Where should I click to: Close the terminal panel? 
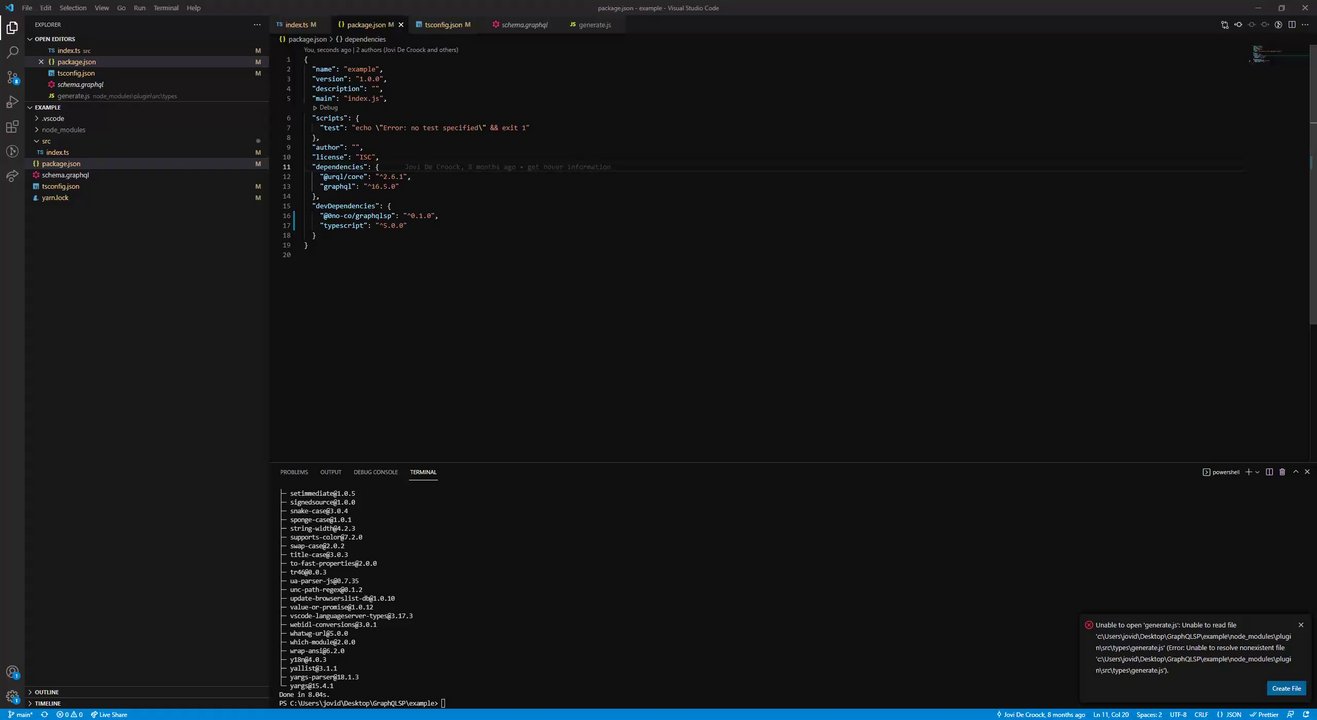1307,472
